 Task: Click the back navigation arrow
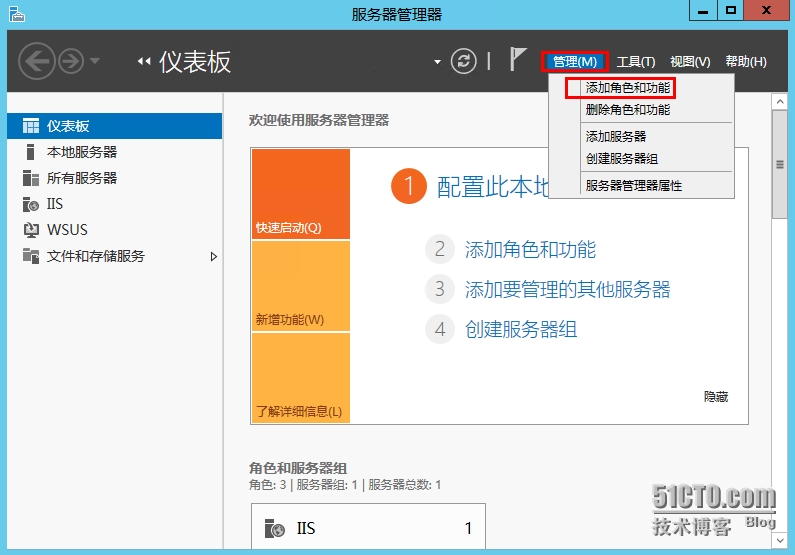point(36,61)
